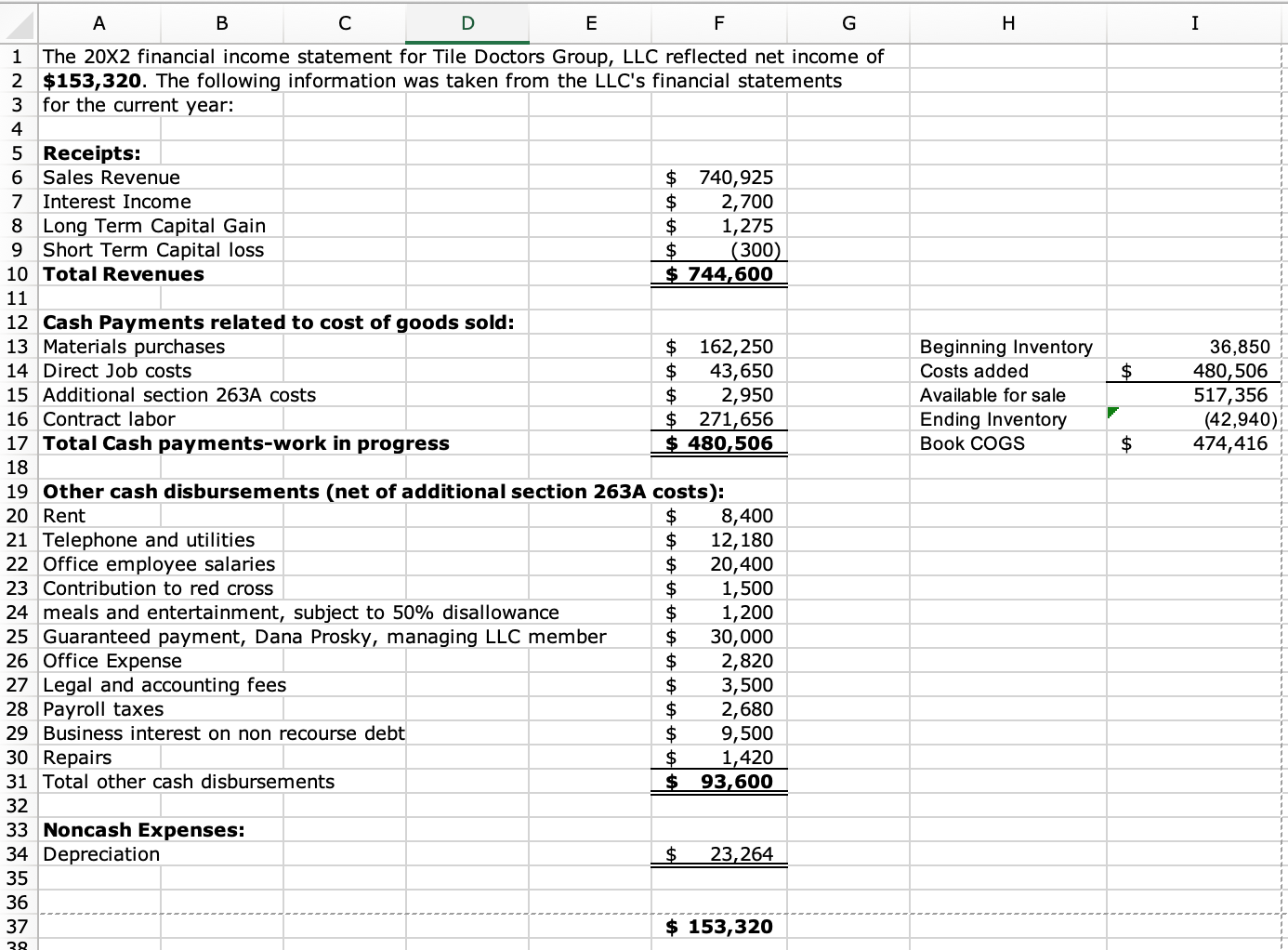The image size is (1288, 950).
Task: Click the Rent label cell
Action: click(x=64, y=516)
